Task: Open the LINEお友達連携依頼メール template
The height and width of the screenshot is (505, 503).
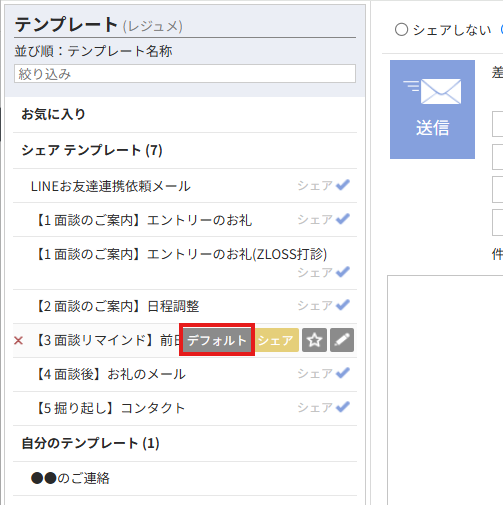Action: point(111,186)
